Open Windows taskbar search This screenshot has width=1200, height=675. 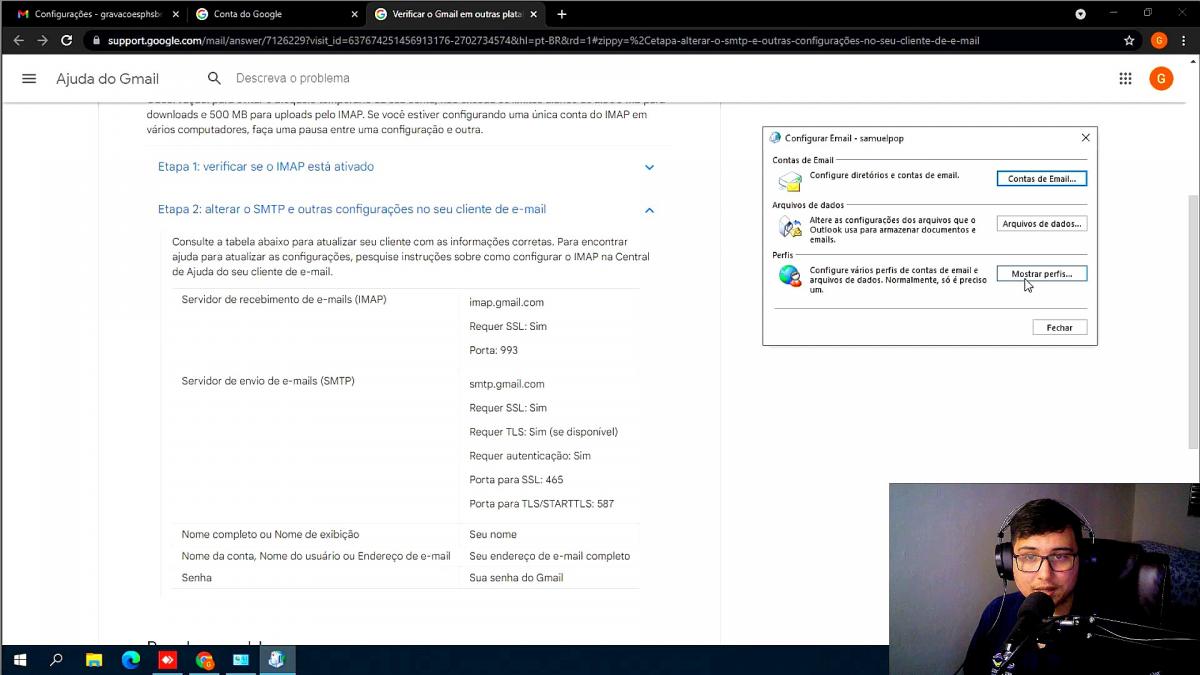click(x=56, y=660)
